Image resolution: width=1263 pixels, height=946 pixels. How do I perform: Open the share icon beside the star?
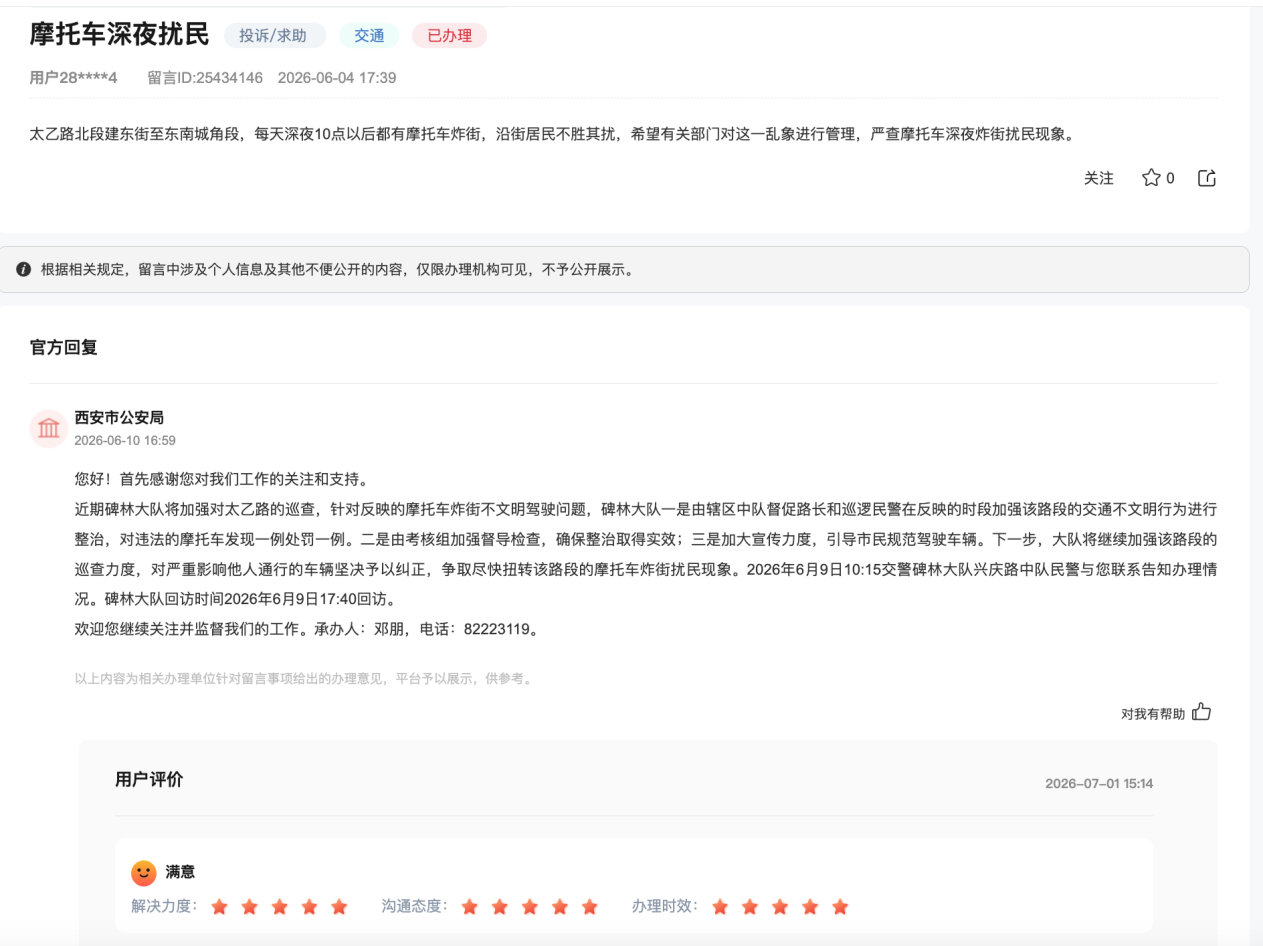1207,178
